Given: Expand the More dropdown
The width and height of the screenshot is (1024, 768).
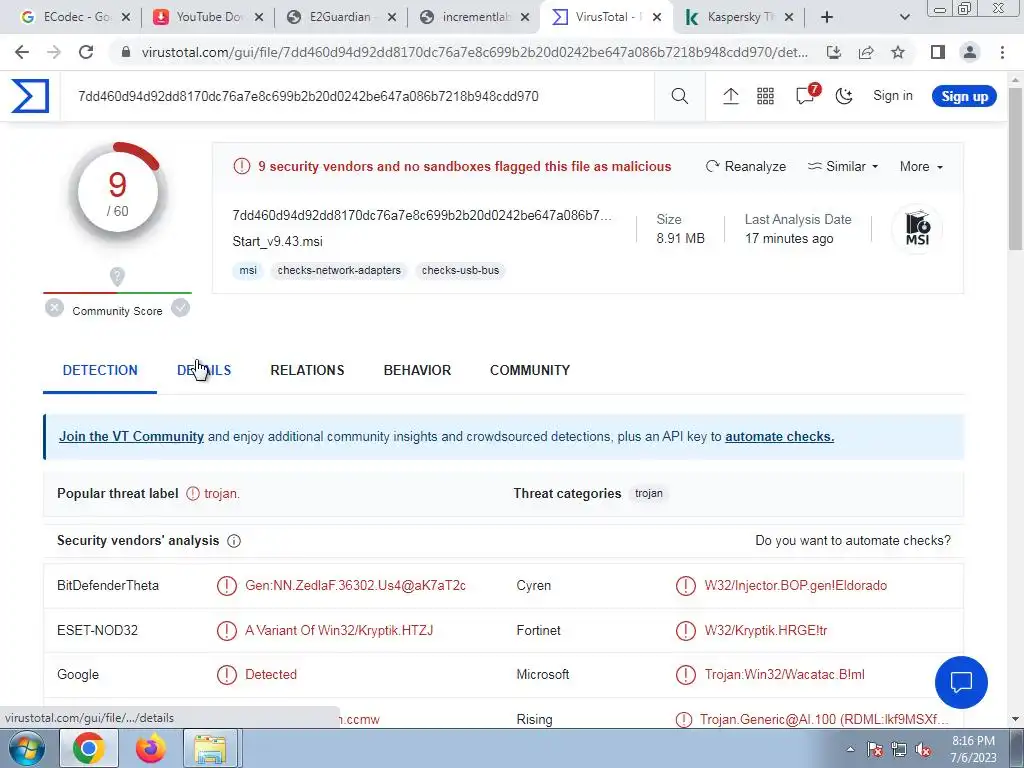Looking at the screenshot, I should coord(921,167).
